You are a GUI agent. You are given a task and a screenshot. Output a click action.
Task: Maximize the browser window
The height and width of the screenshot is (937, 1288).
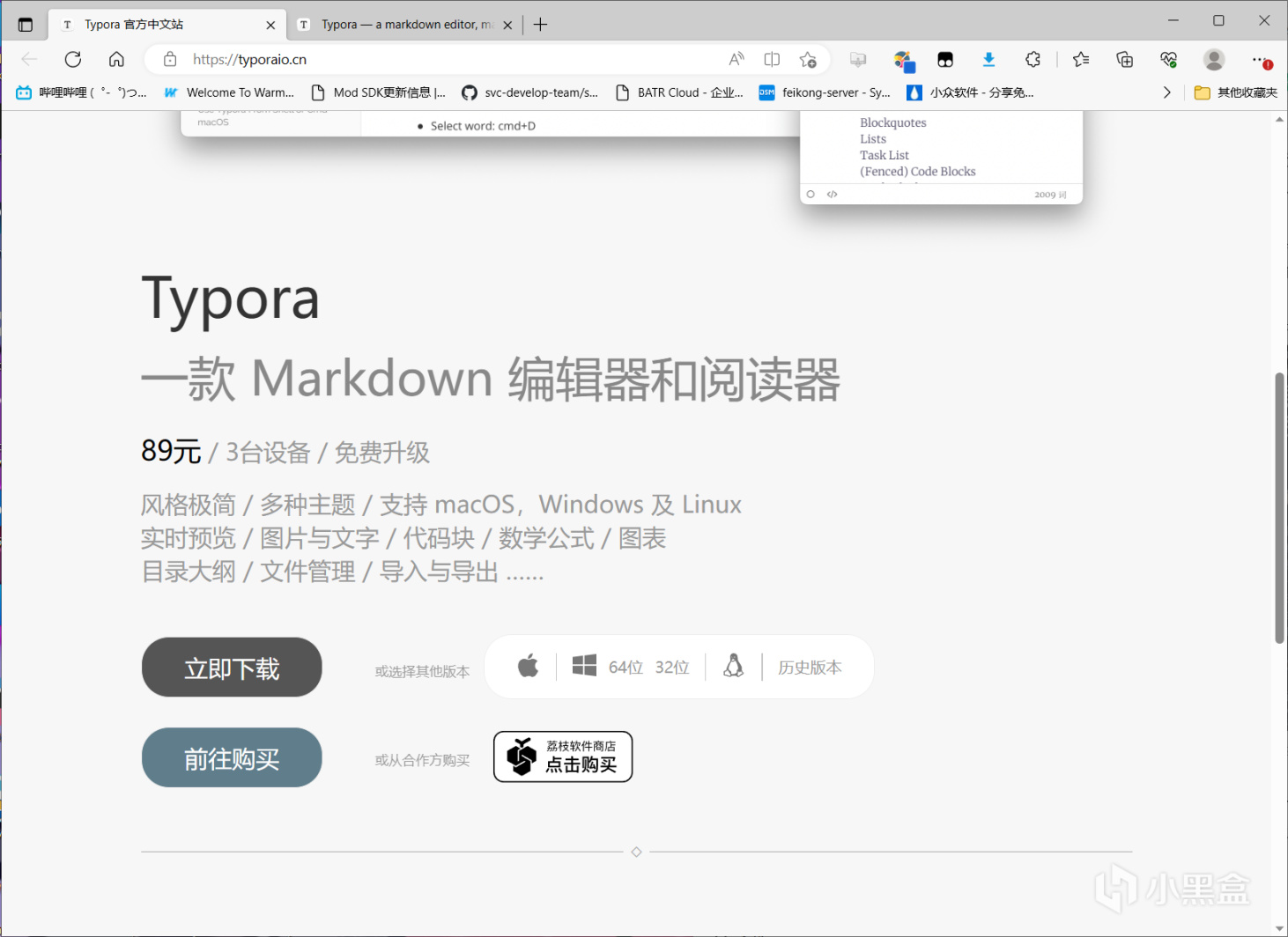pos(1218,20)
